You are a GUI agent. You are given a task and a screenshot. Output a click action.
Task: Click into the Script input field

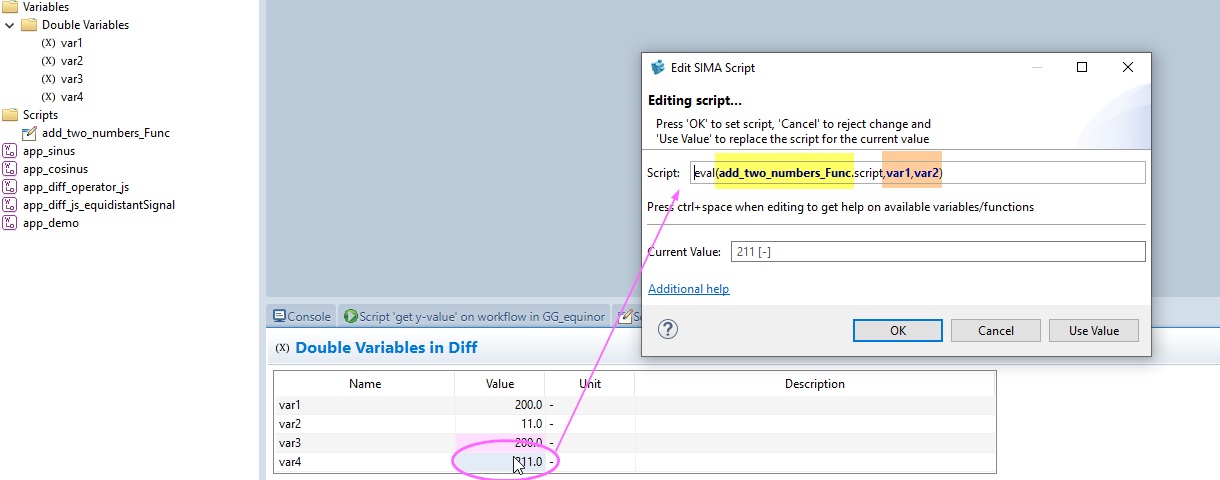pyautogui.click(x=1040, y=173)
